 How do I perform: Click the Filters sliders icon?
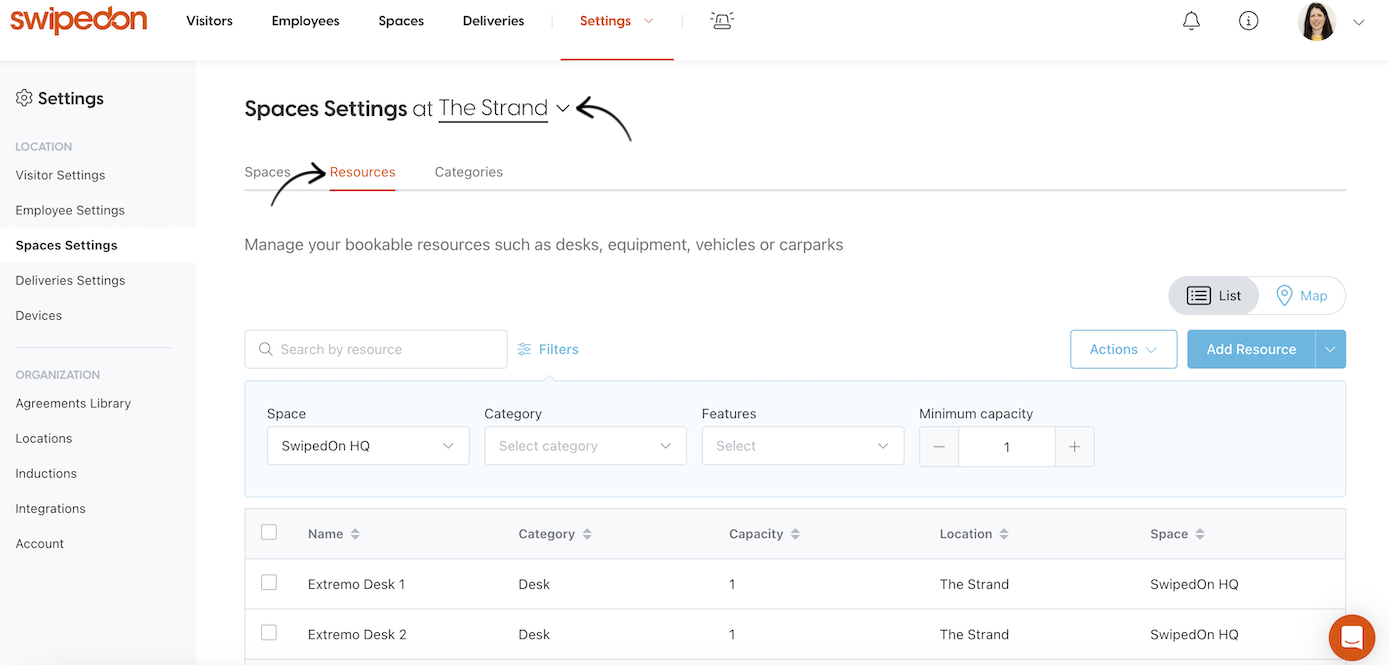click(525, 349)
